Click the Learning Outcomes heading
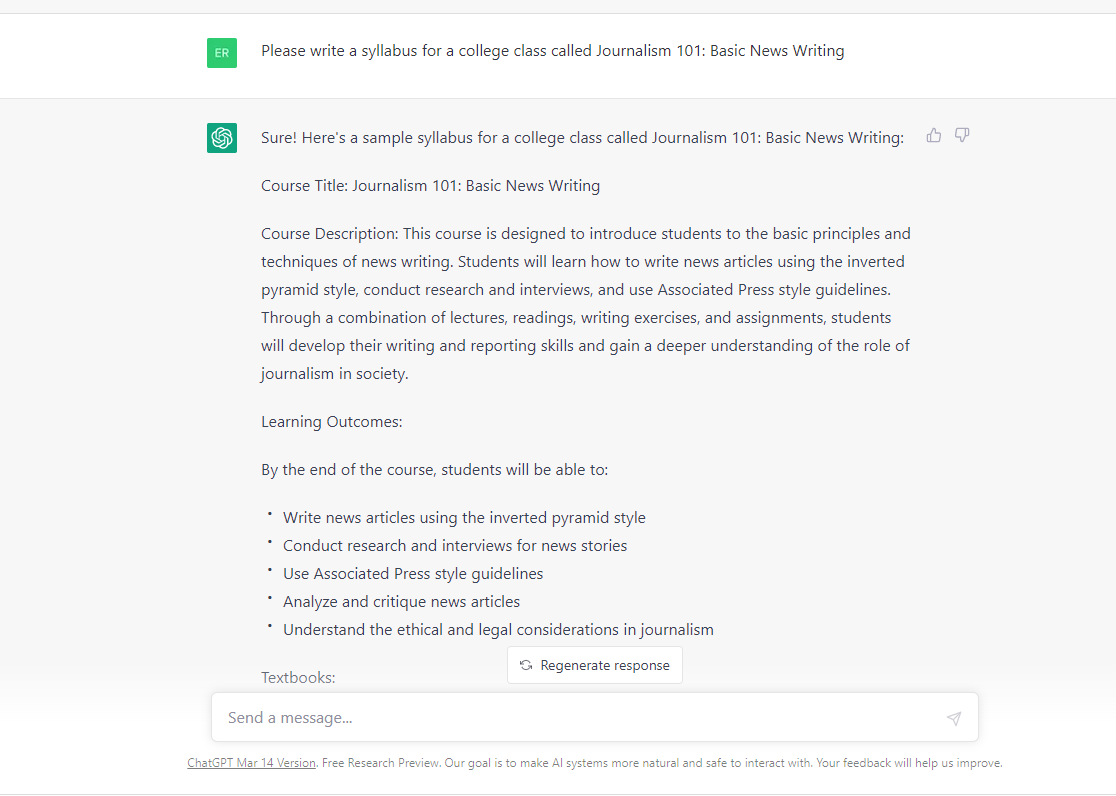Image resolution: width=1116 pixels, height=796 pixels. pyautogui.click(x=331, y=421)
